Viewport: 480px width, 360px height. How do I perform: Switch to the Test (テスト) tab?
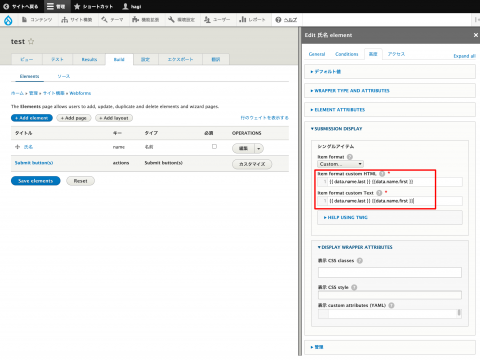pos(57,59)
